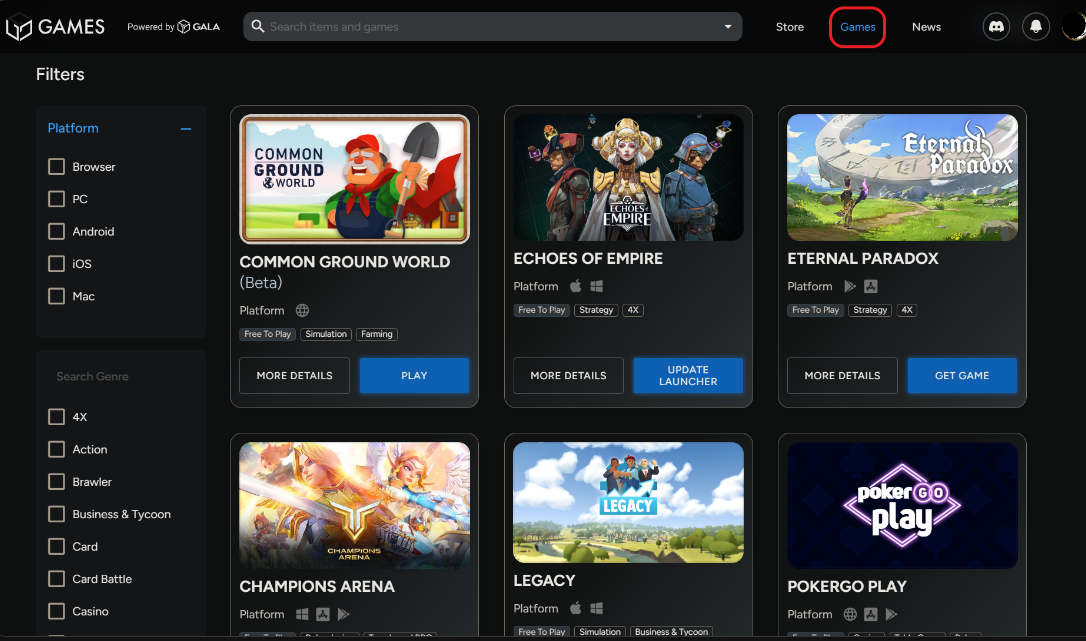1086x641 pixels.
Task: Check the Business & Tycoon genre
Action: (56, 514)
